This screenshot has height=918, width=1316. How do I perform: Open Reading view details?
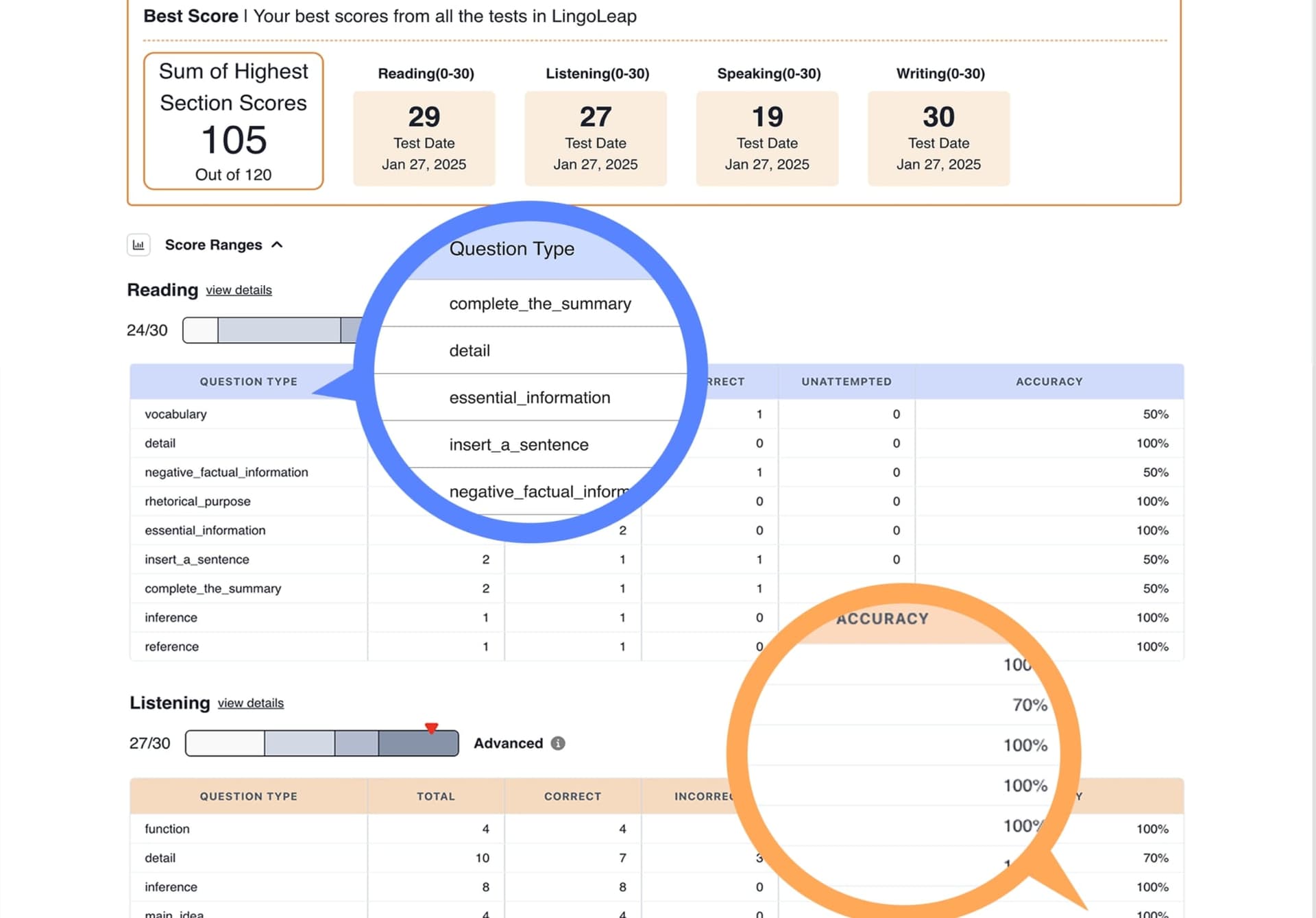click(x=238, y=290)
